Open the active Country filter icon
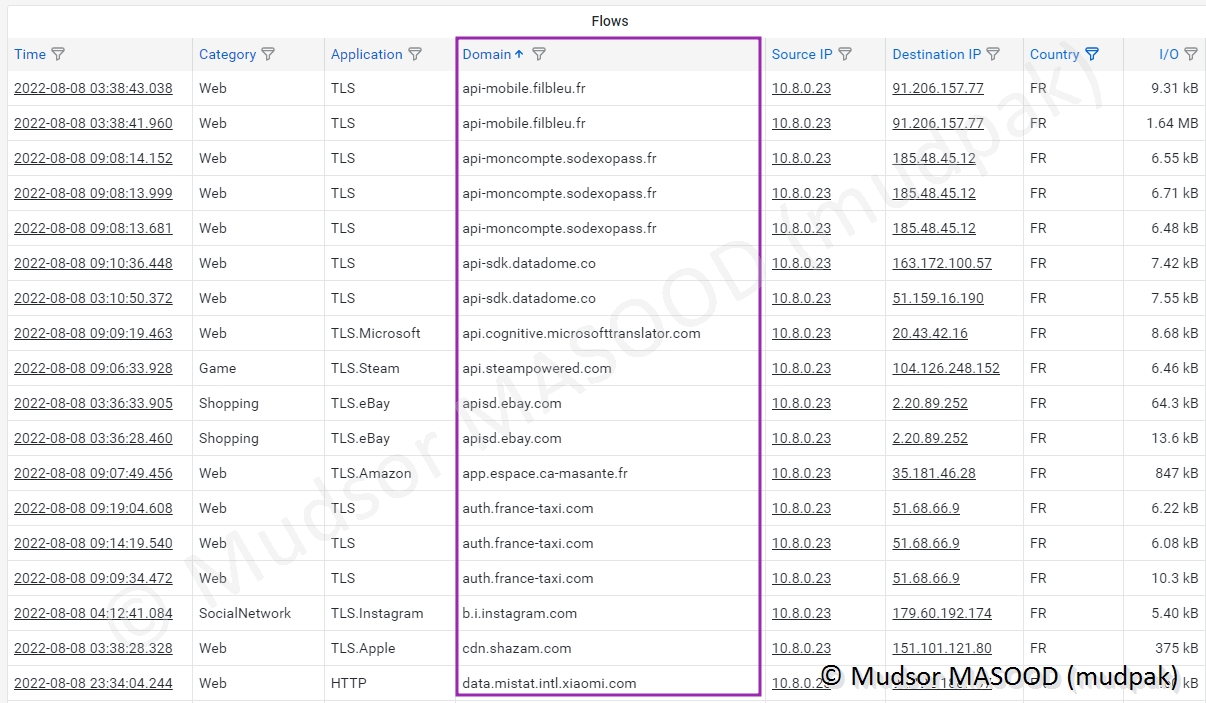The image size is (1206, 703). [1092, 54]
